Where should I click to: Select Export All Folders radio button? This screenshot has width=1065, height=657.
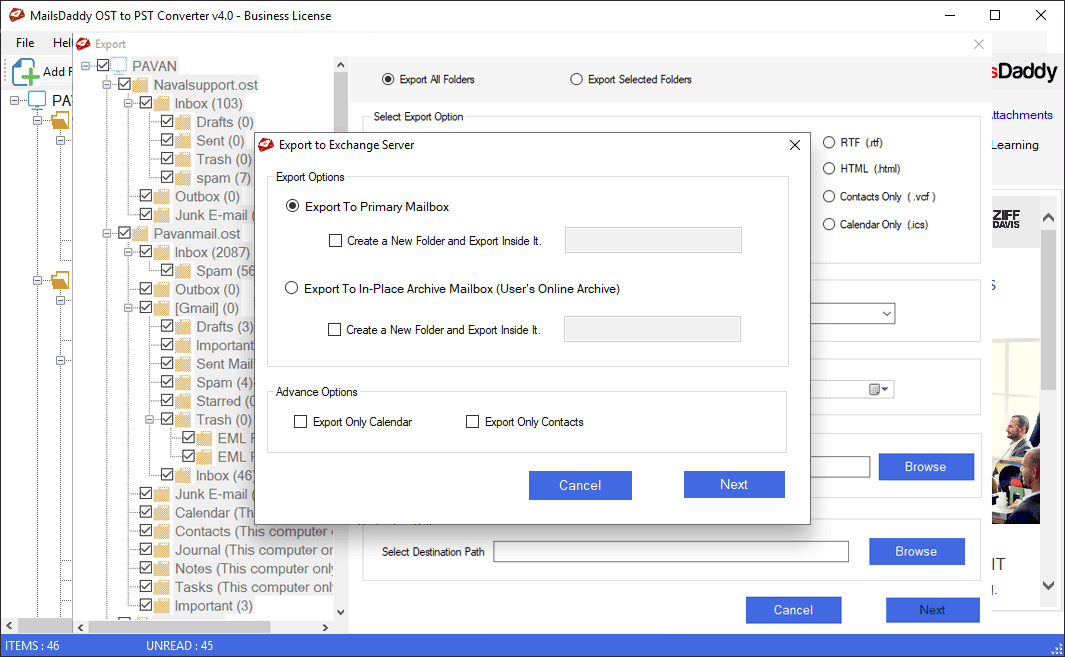(388, 79)
